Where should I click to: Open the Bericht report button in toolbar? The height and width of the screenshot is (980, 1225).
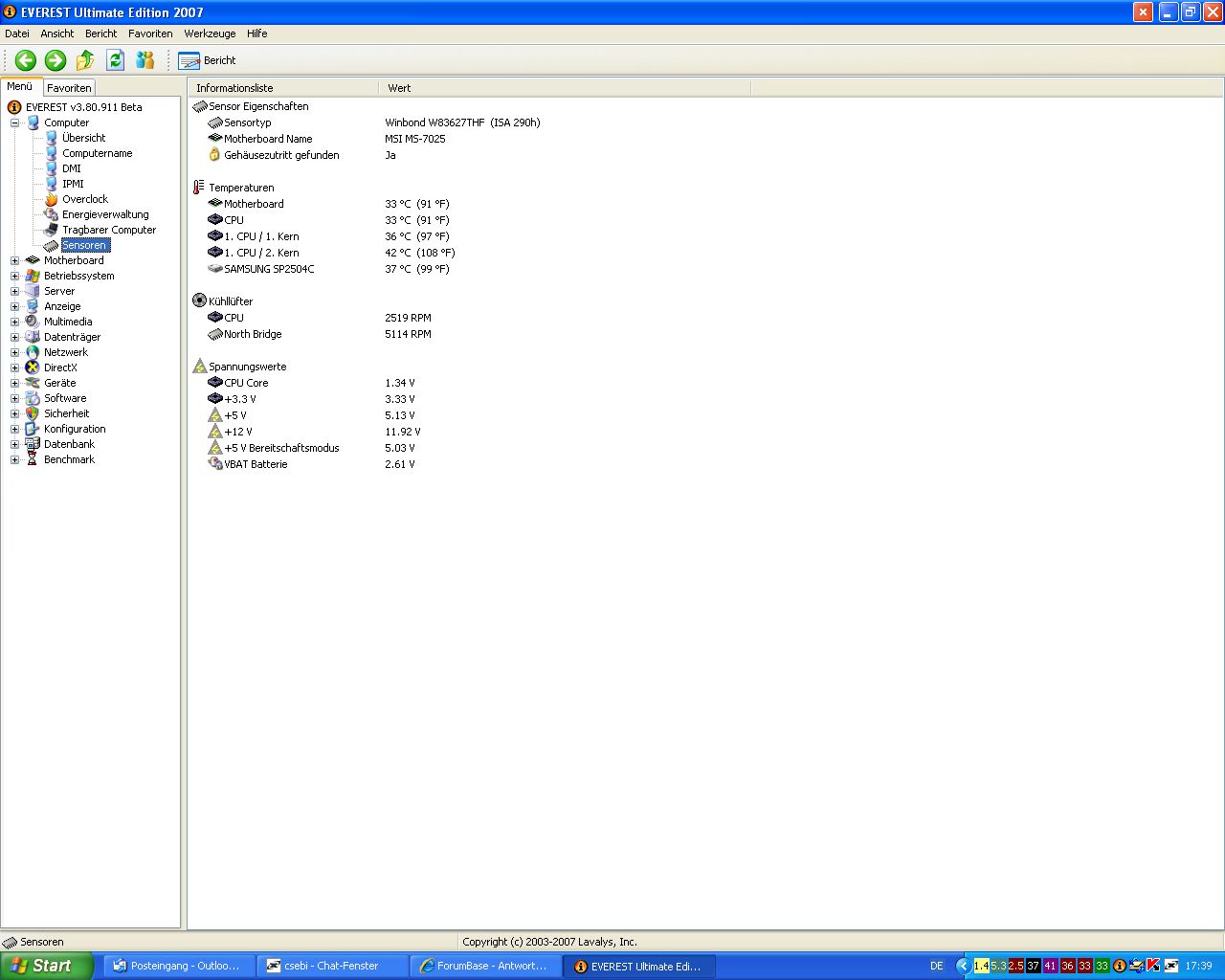click(x=208, y=60)
